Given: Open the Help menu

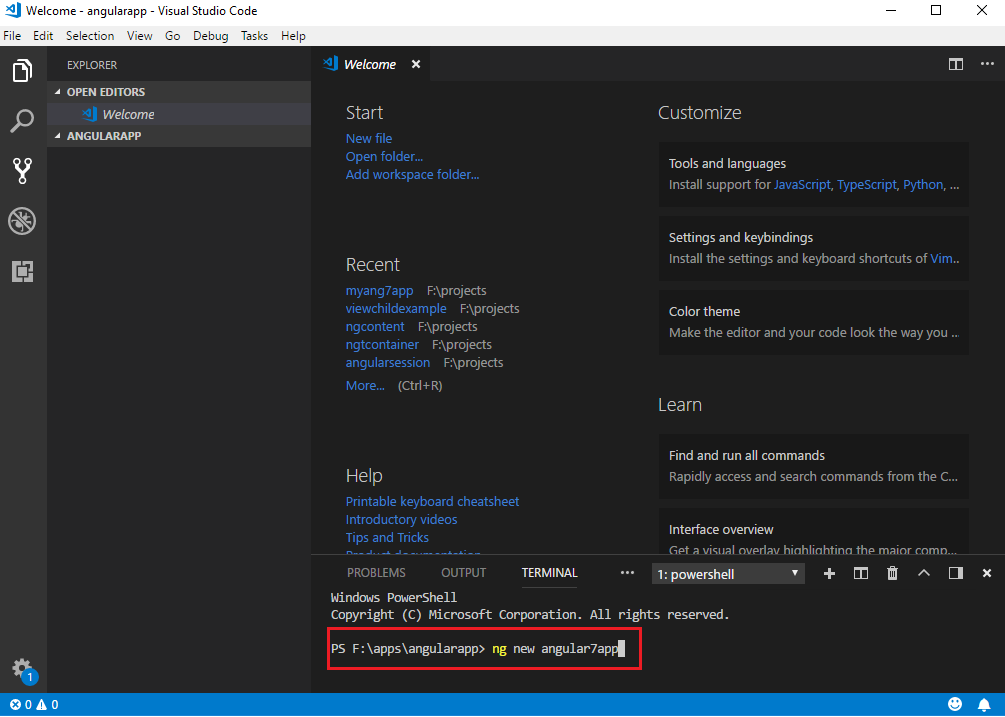Looking at the screenshot, I should pos(293,36).
